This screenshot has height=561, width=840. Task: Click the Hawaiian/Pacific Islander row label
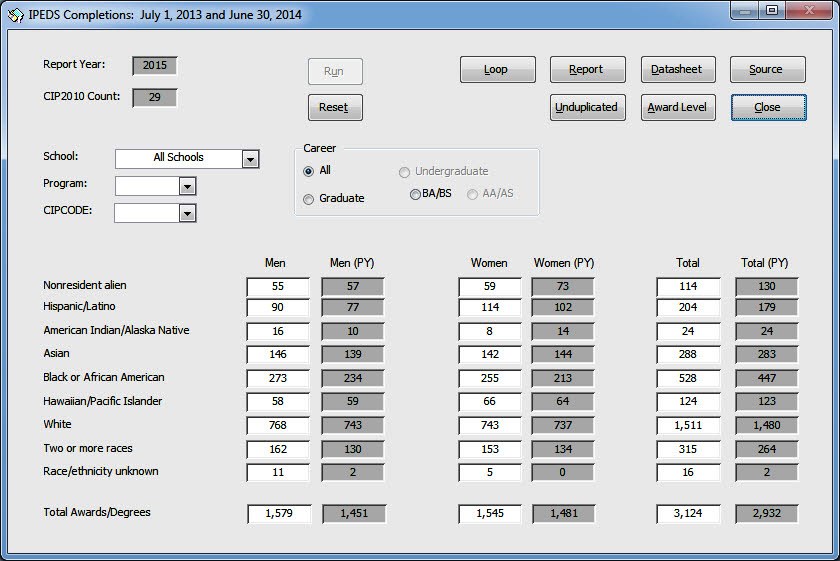point(102,401)
